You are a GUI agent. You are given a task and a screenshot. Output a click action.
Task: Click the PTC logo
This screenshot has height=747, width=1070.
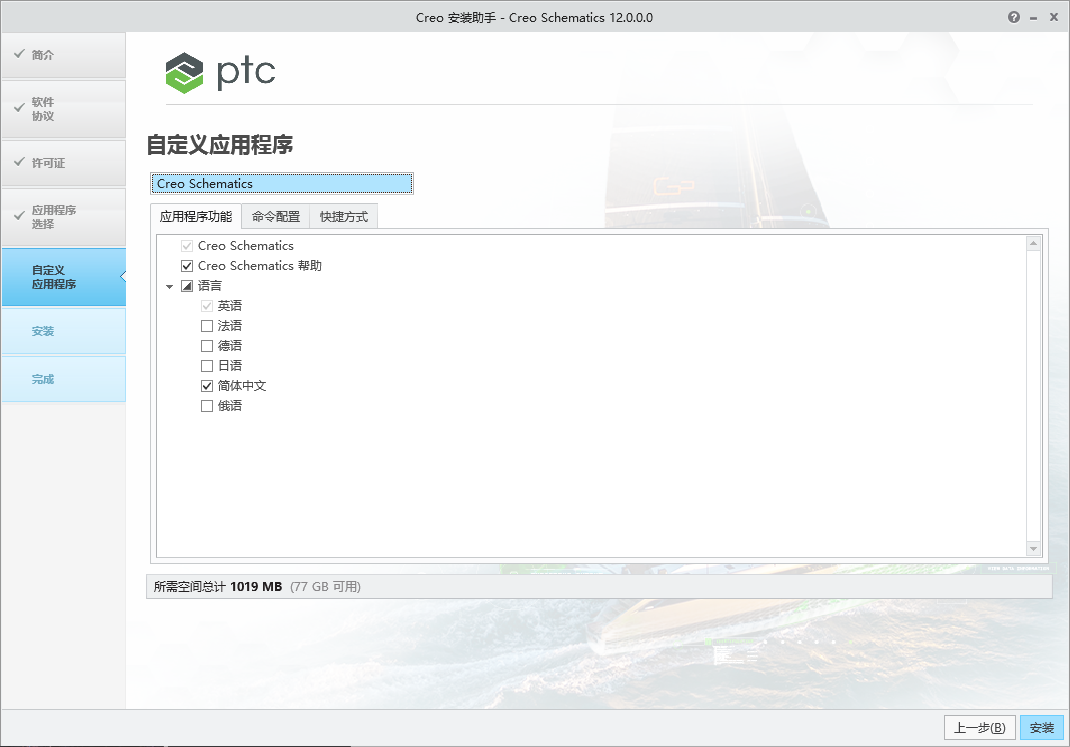tap(220, 72)
